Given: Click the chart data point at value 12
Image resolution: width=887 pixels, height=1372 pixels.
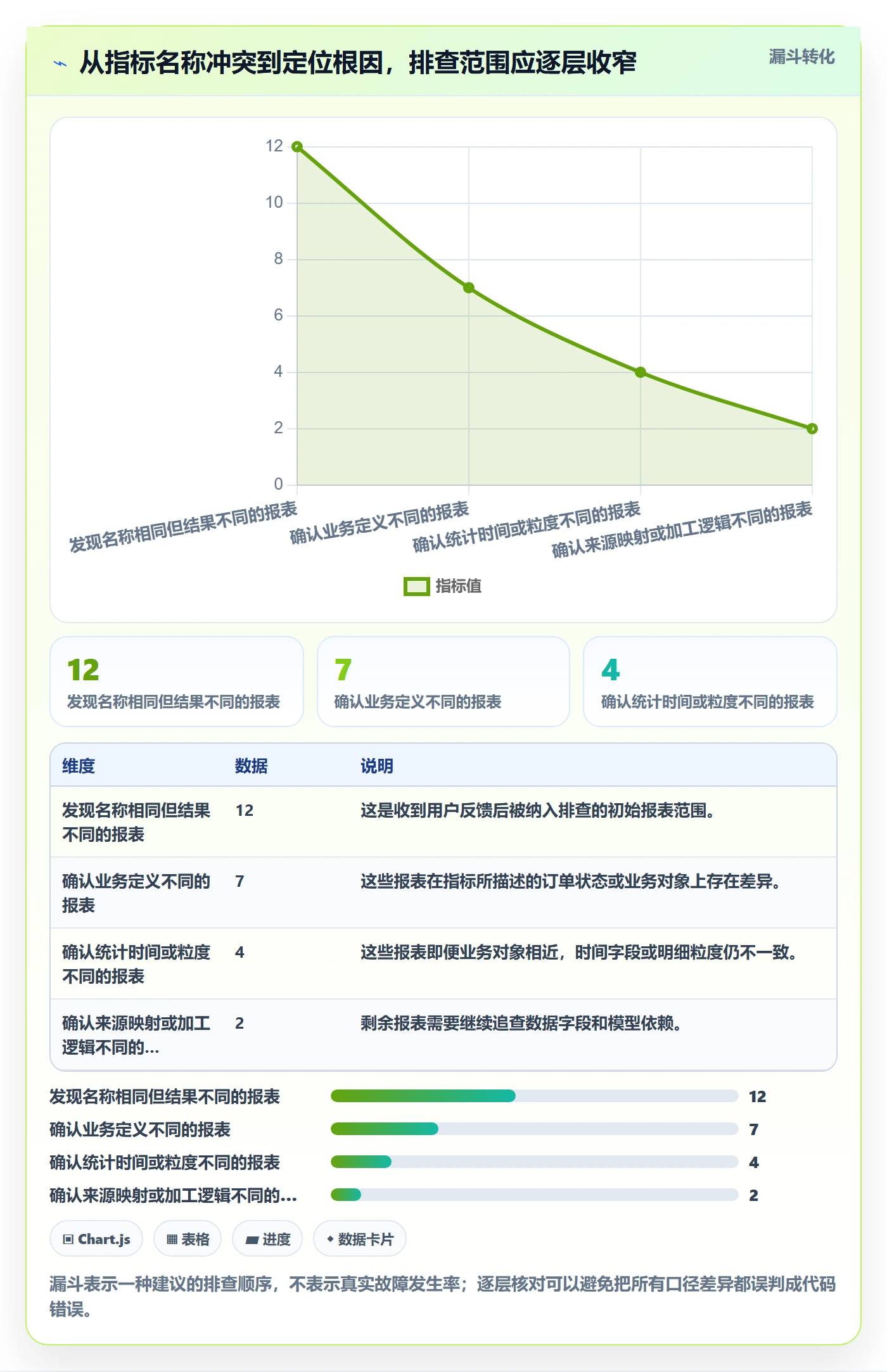Looking at the screenshot, I should coord(297,147).
